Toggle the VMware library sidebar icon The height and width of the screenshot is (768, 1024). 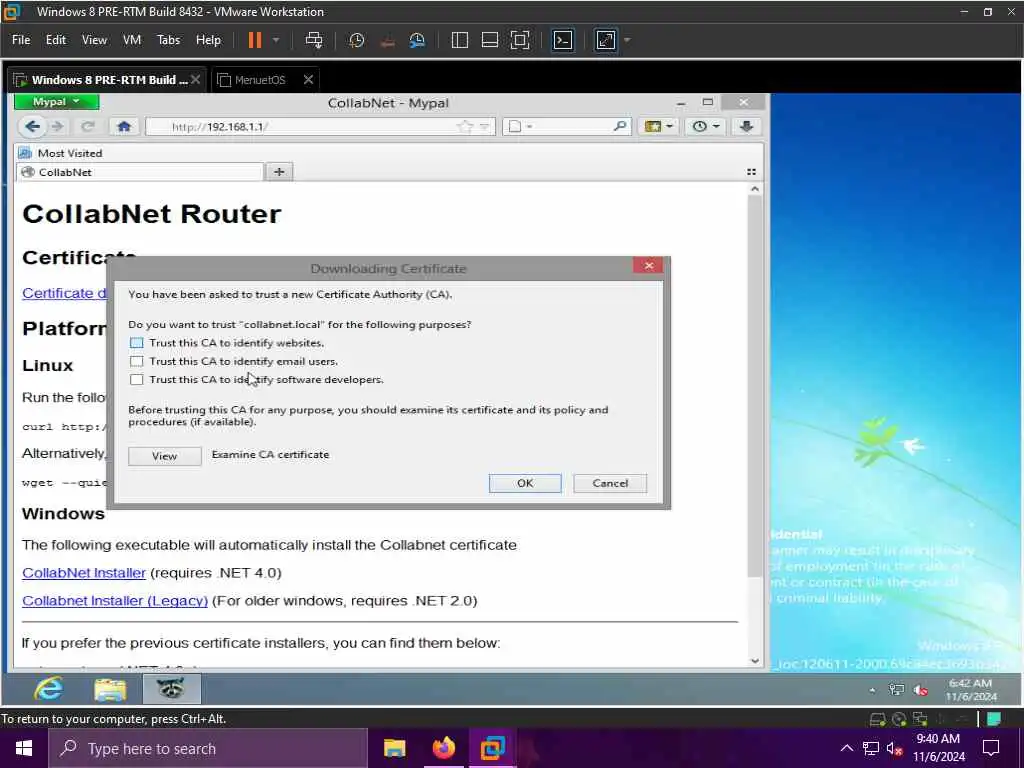coord(460,40)
